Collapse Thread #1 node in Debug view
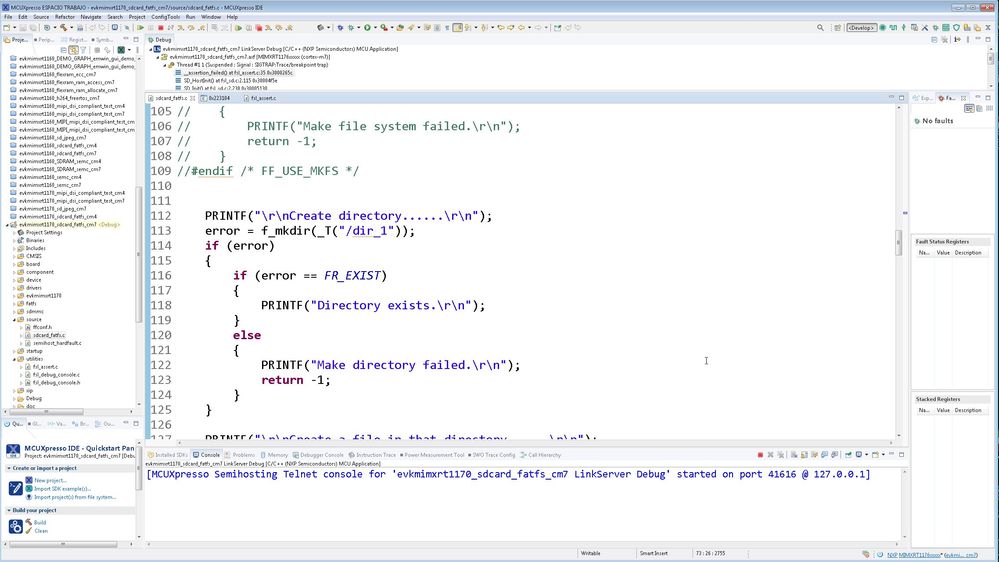This screenshot has width=999, height=562. (164, 65)
